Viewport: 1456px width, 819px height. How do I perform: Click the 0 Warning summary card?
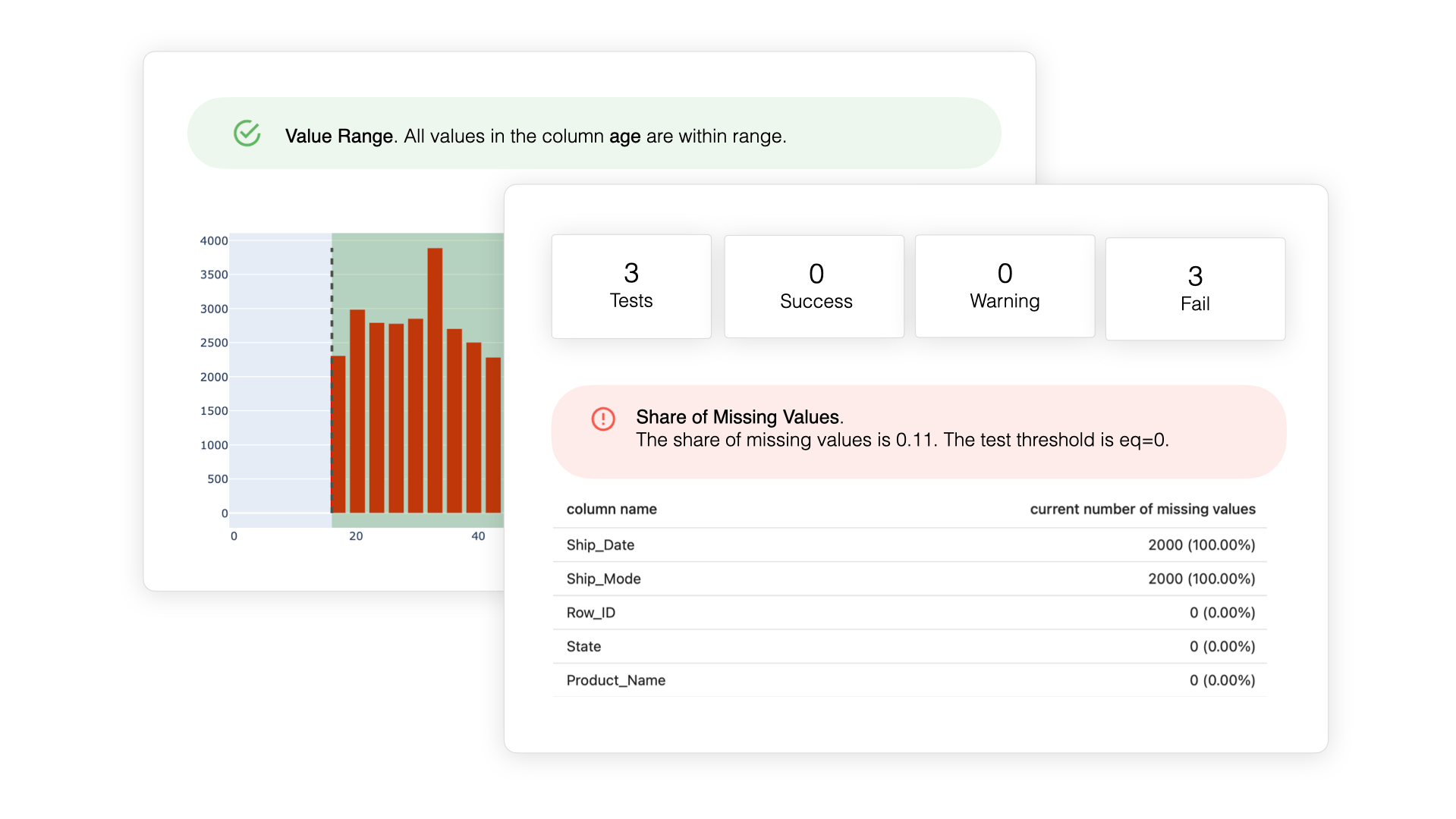point(1005,287)
